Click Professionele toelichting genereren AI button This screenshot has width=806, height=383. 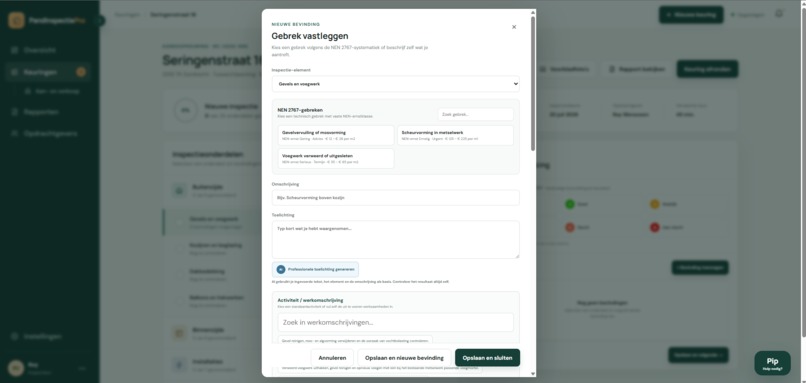point(315,269)
